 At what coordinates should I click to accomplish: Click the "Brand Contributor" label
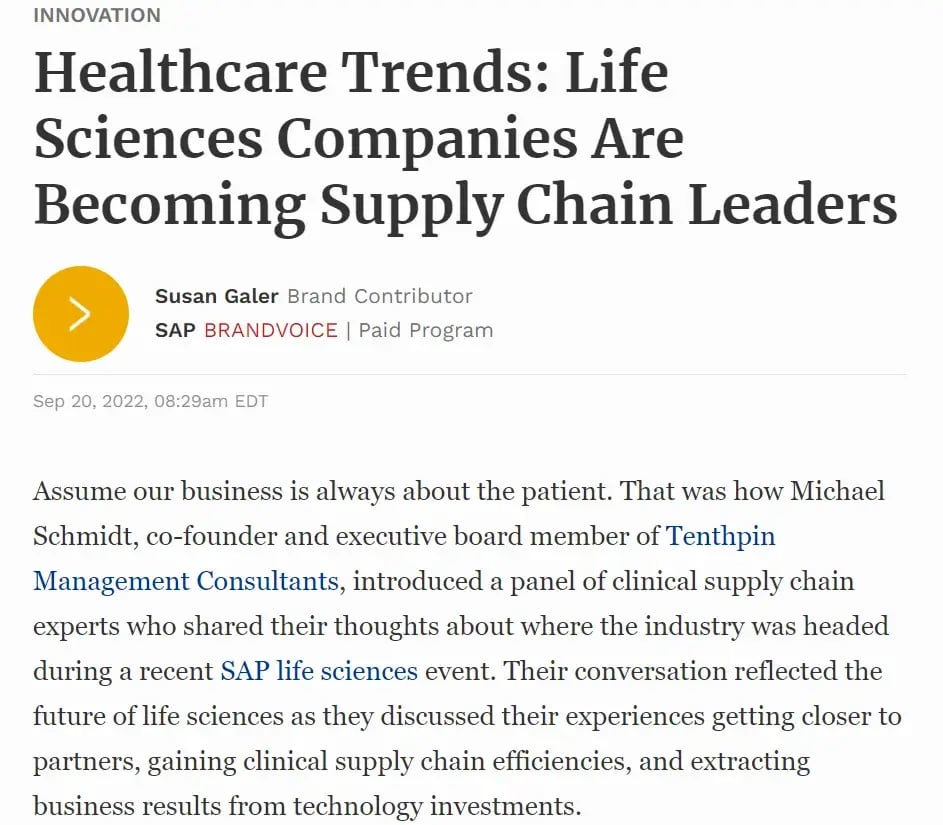click(x=380, y=296)
